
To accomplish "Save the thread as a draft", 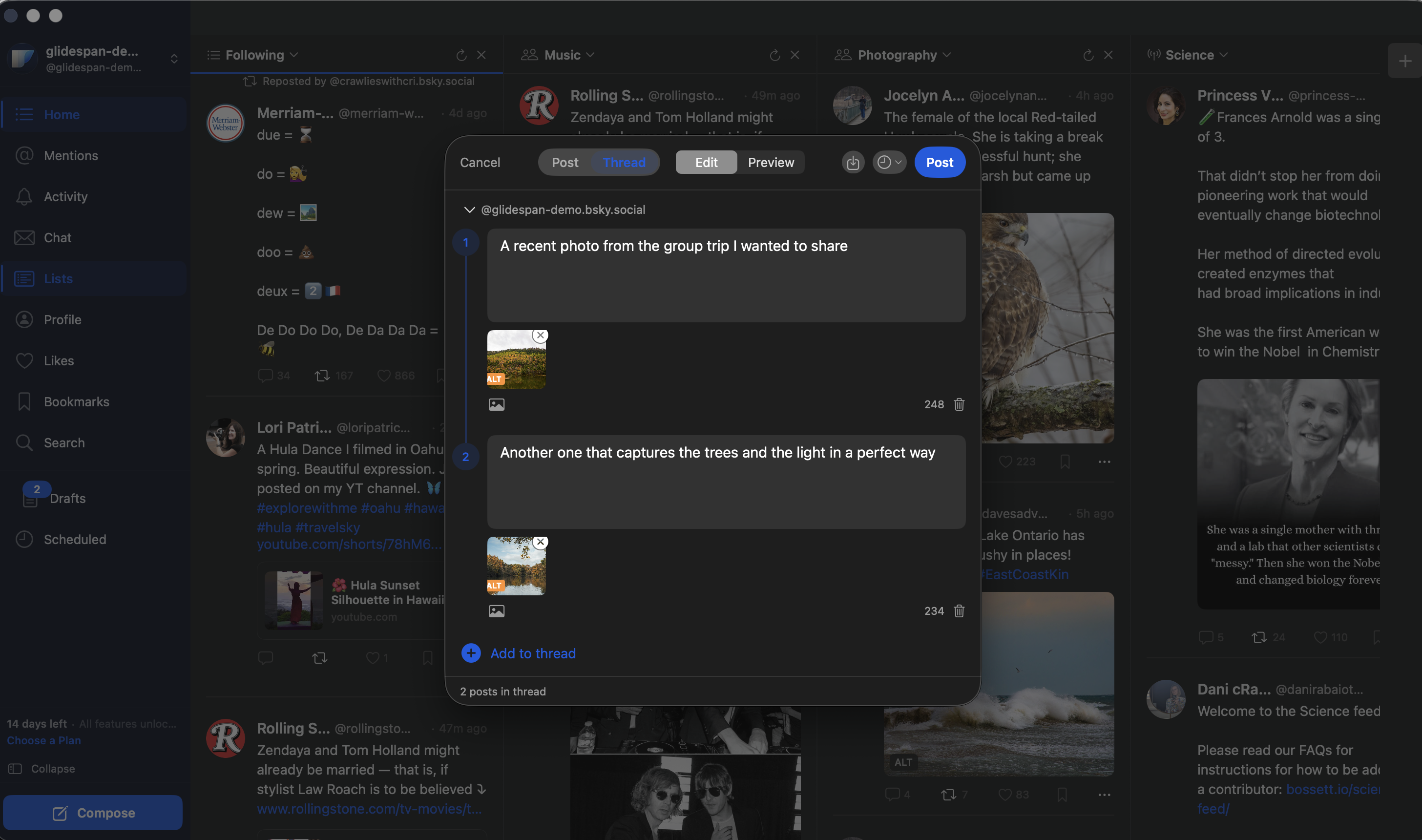I will (x=853, y=163).
